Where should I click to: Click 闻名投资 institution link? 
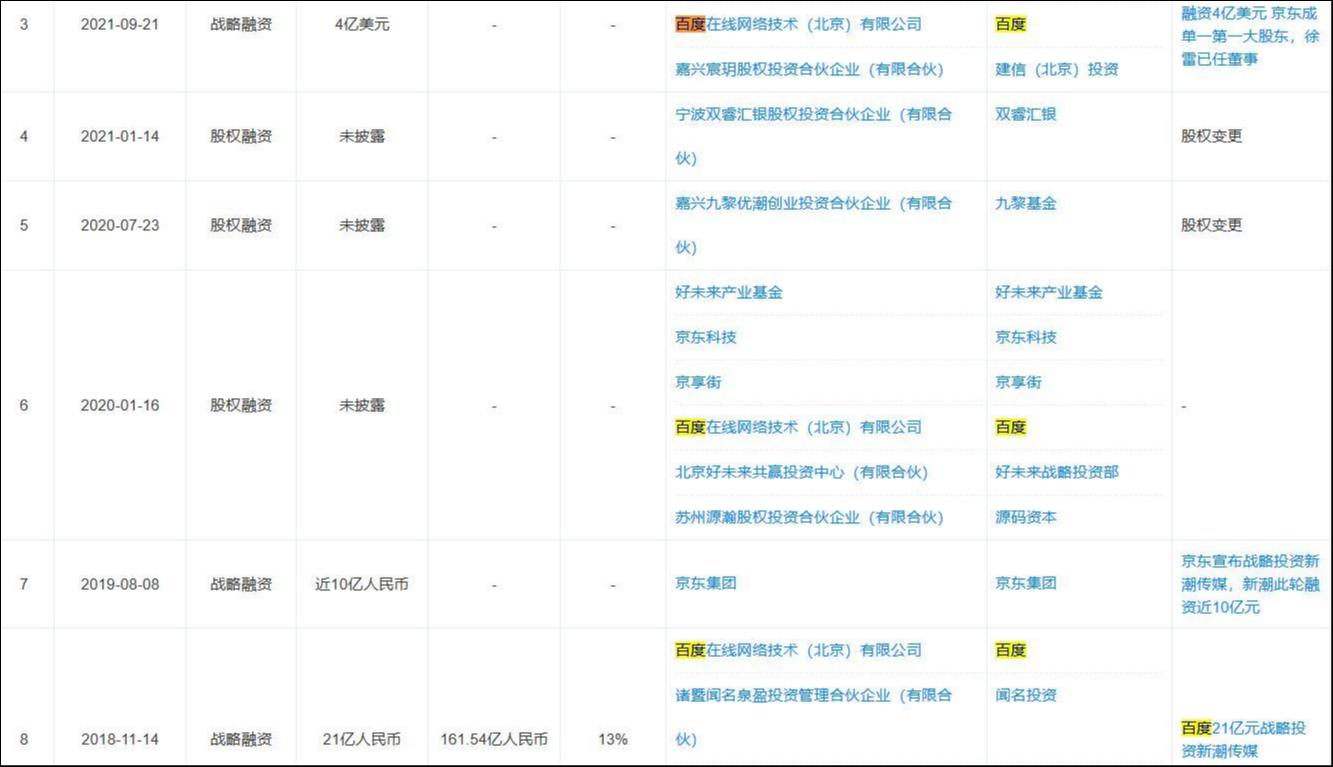click(x=1025, y=695)
